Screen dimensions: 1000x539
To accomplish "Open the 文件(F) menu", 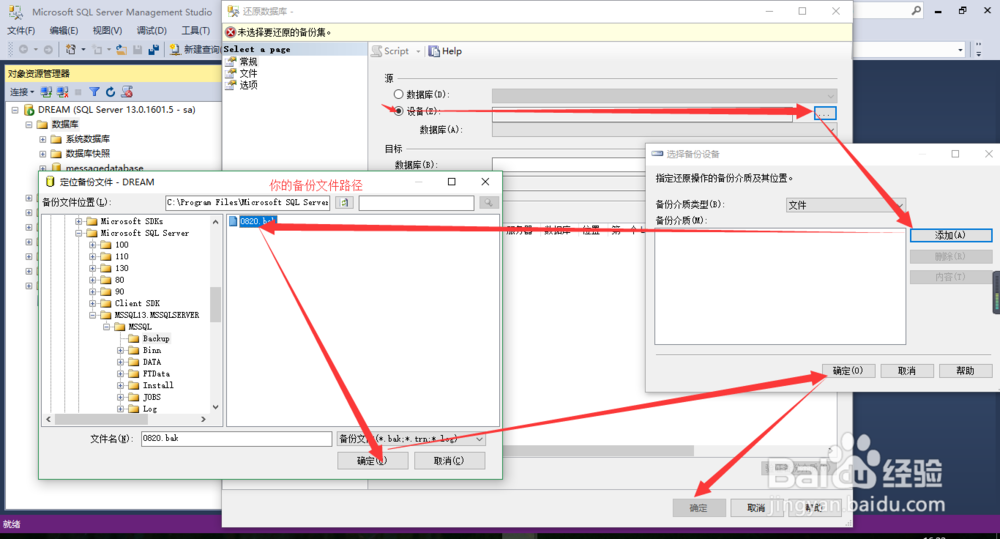I will click(21, 31).
